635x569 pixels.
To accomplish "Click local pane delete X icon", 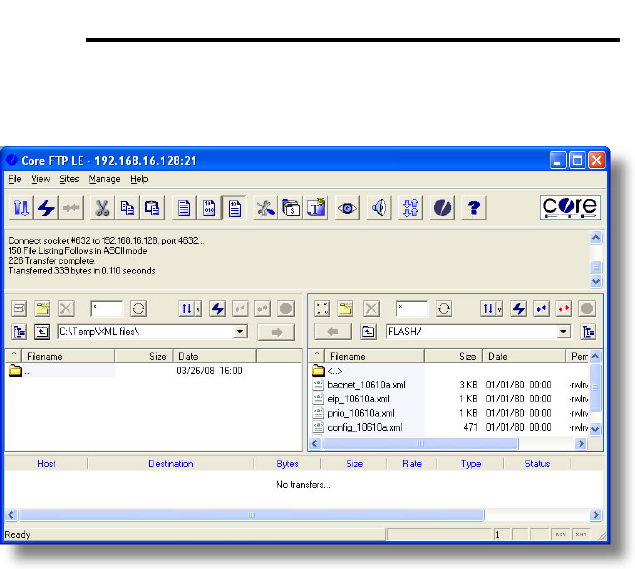I will click(66, 309).
